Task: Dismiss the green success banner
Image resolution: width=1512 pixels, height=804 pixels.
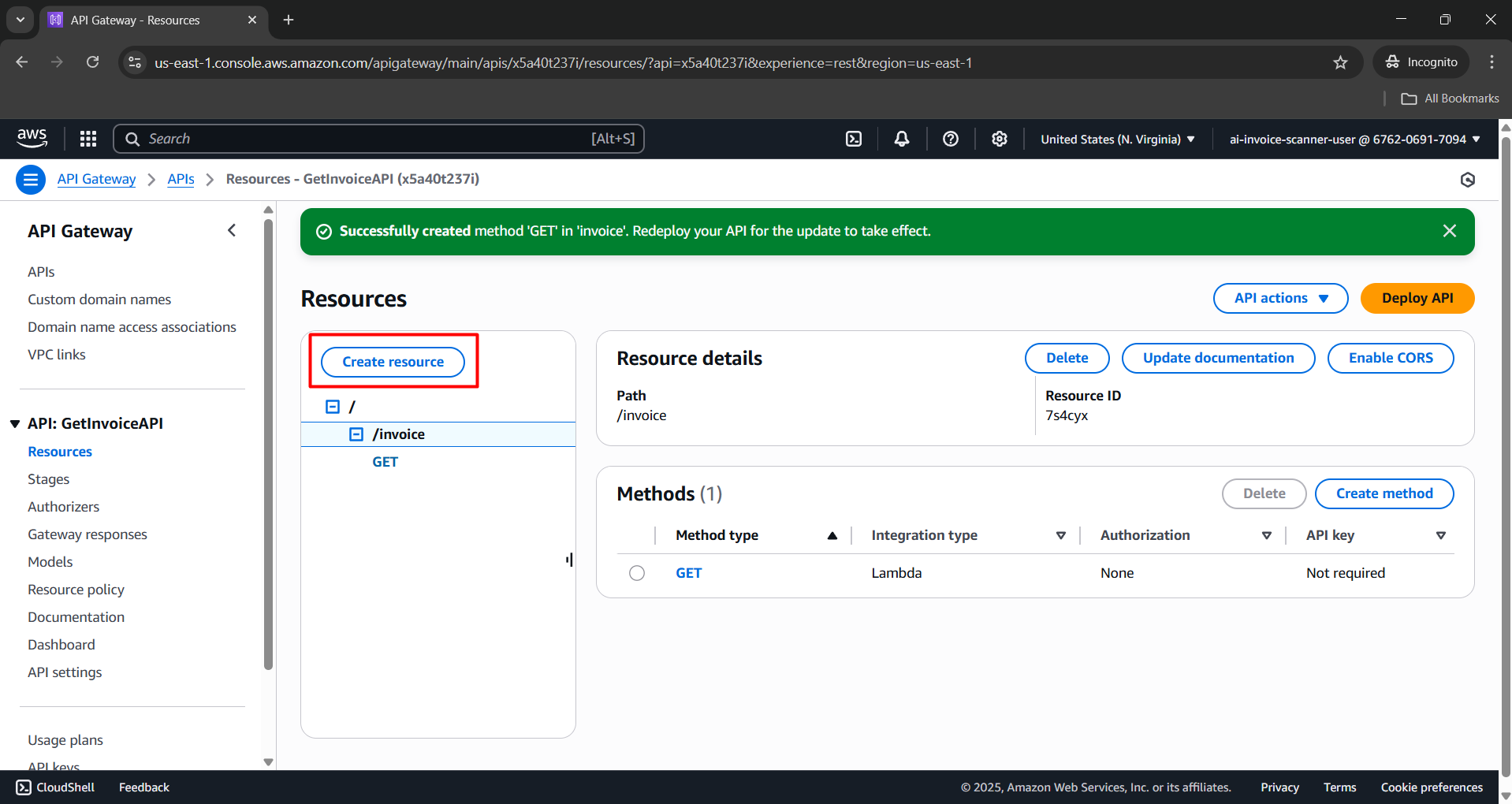Action: [x=1449, y=231]
